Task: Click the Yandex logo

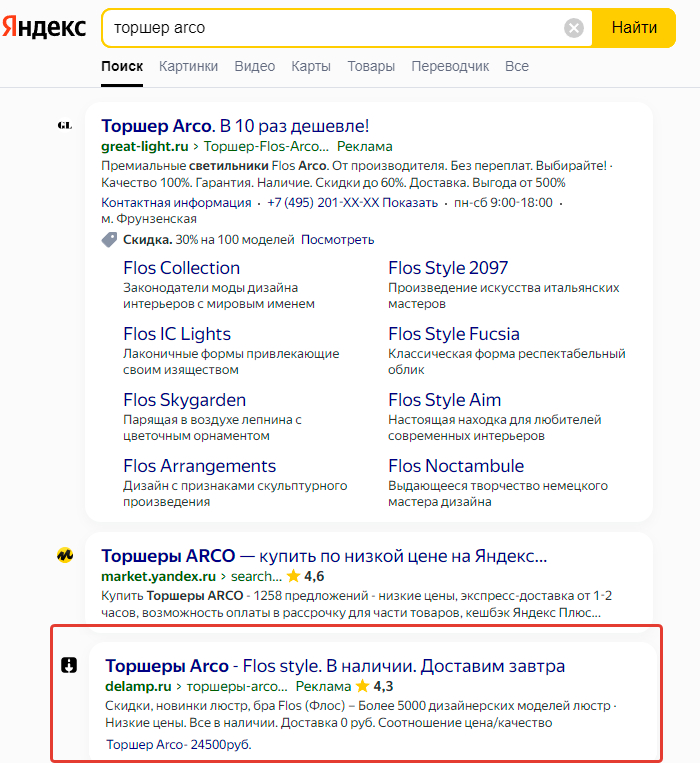Action: 44,28
